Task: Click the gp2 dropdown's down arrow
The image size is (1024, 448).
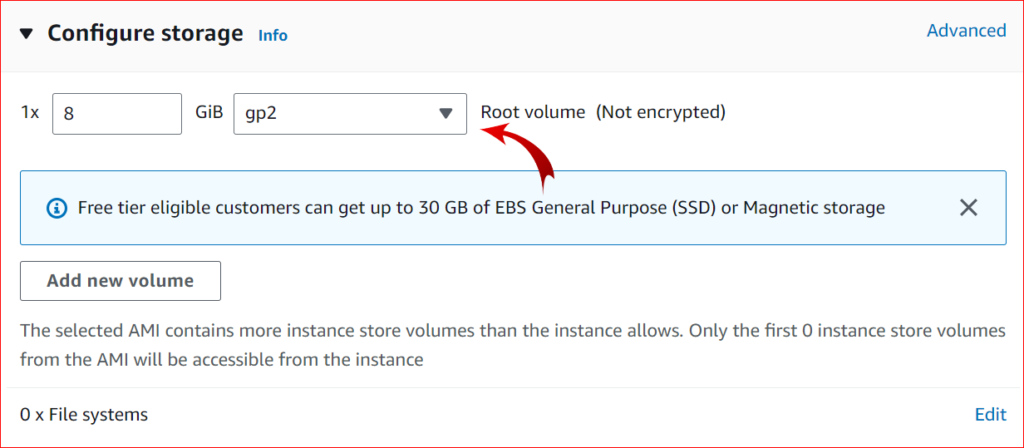Action: click(x=445, y=114)
